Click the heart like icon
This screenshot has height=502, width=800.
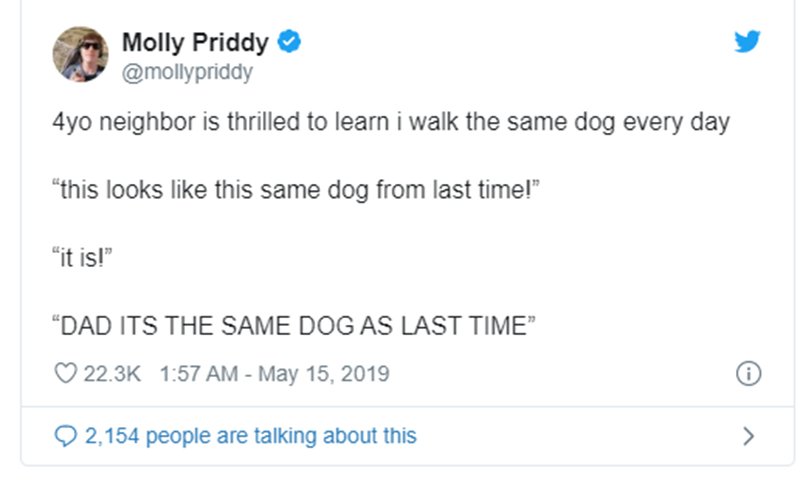coord(65,373)
